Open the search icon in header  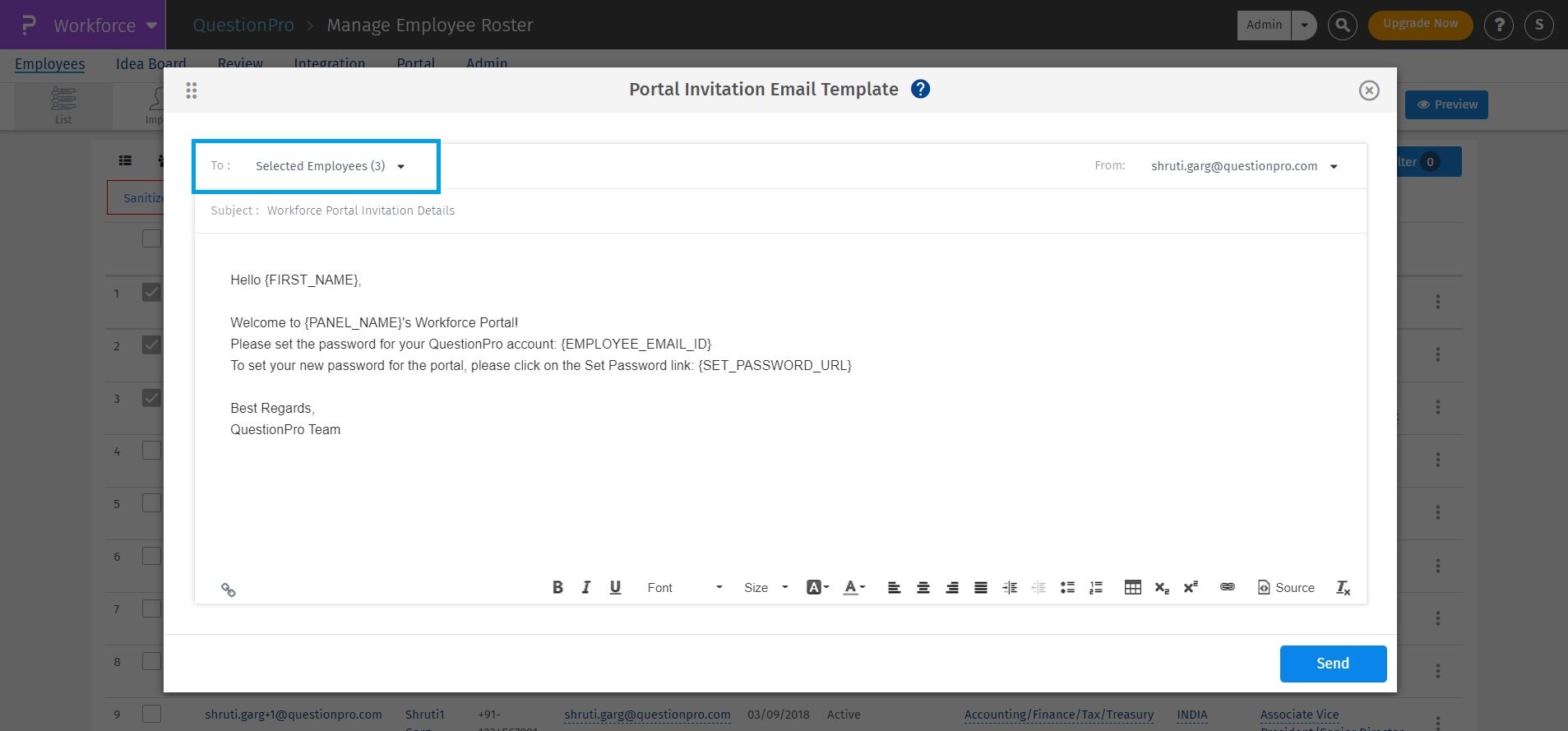click(1343, 25)
